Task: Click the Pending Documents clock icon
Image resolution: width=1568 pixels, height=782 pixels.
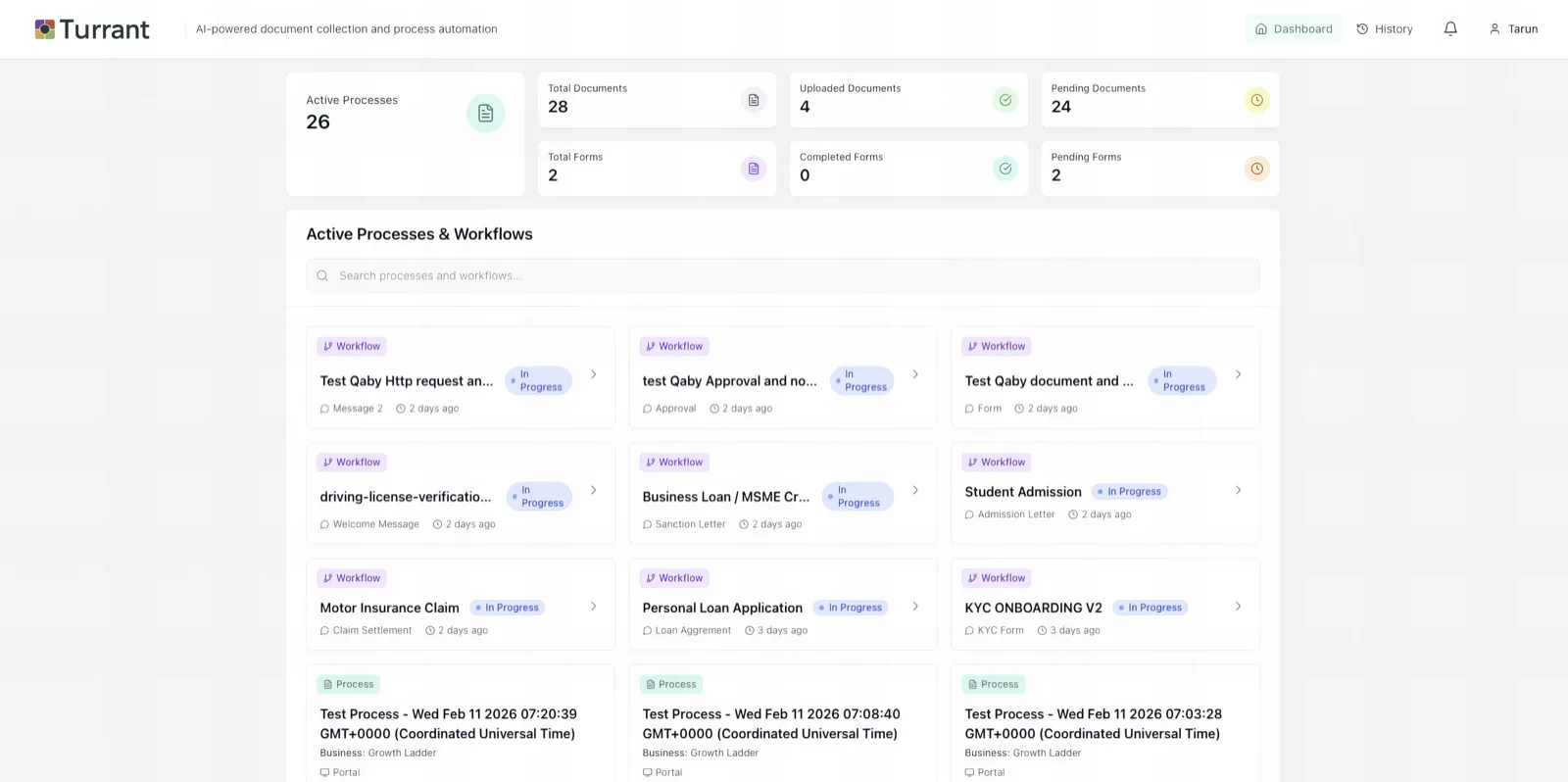Action: tap(1256, 100)
